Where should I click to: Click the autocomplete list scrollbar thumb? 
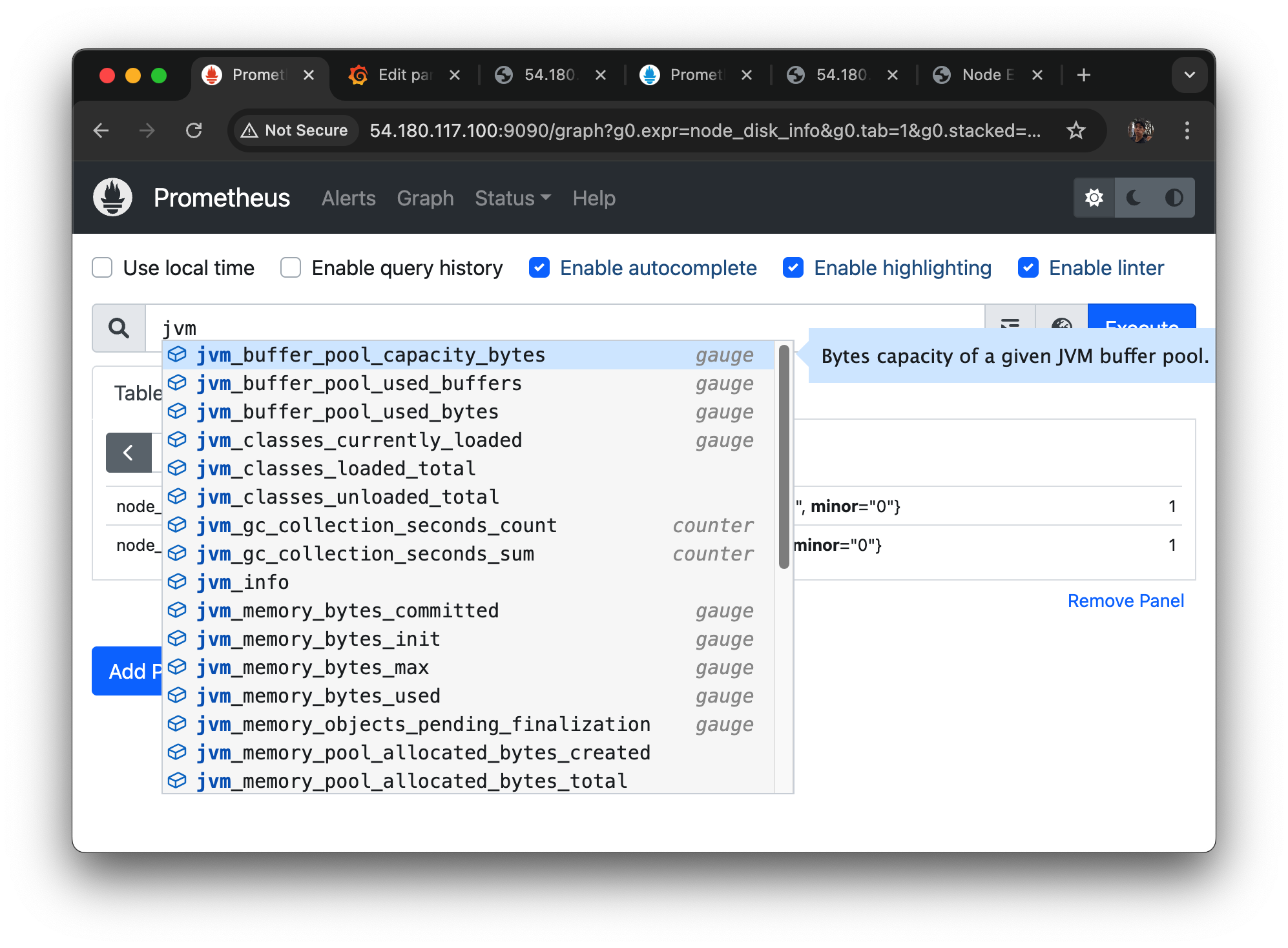[x=784, y=456]
